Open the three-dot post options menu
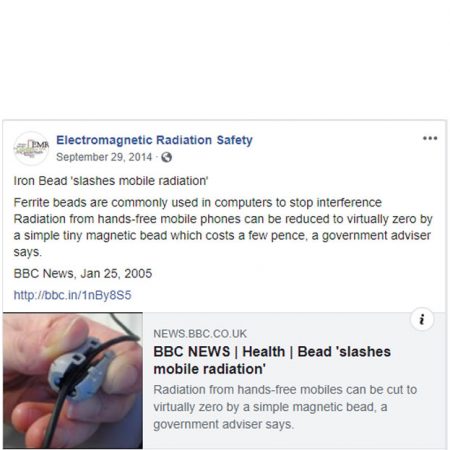The height and width of the screenshot is (450, 450). tap(430, 138)
